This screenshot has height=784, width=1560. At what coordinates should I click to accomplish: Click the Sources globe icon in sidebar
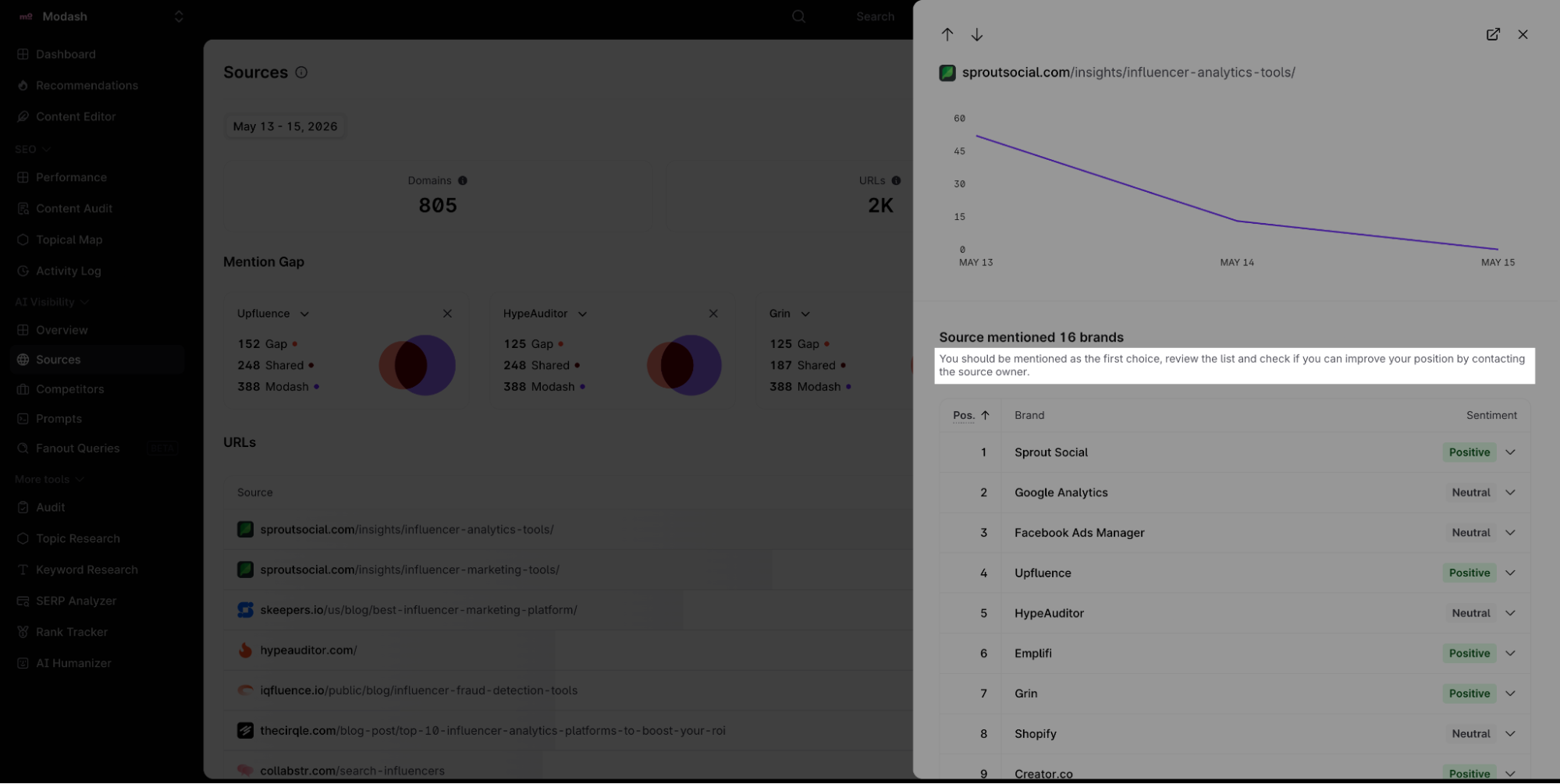(x=23, y=360)
